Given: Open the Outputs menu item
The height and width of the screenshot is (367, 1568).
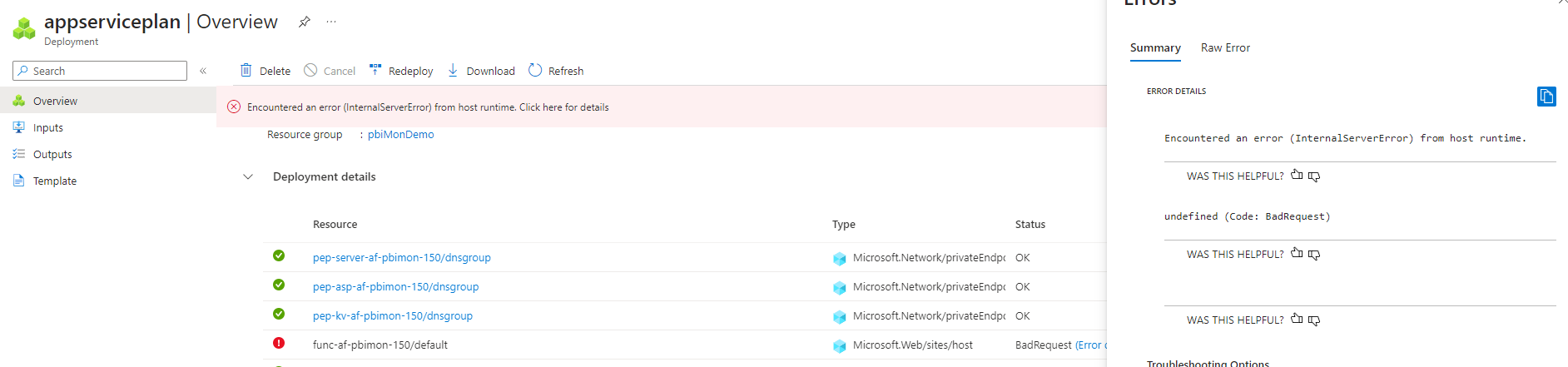Looking at the screenshot, I should [108, 154].
